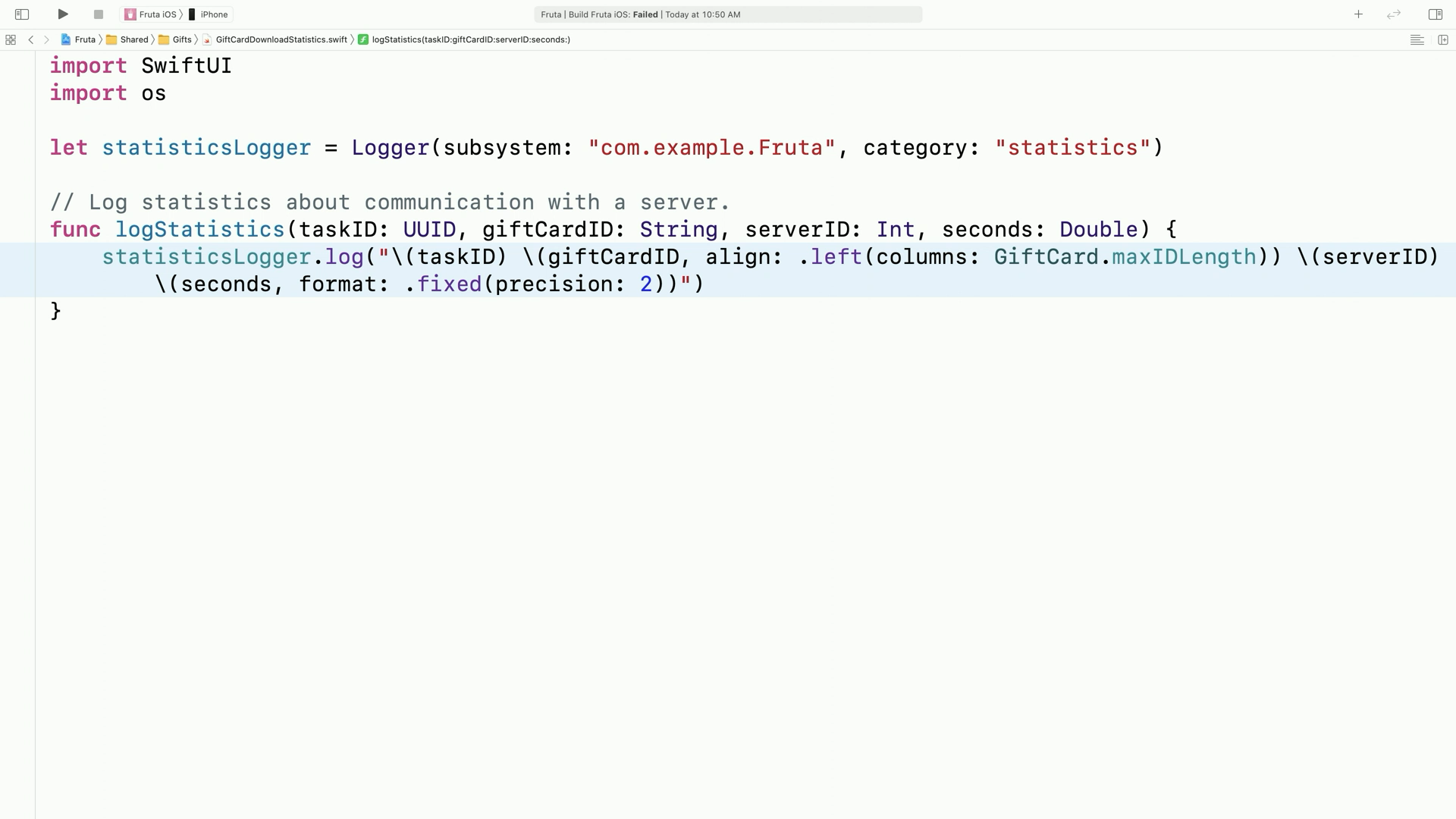
Task: Open the Fruta iOS scheme selector
Action: [x=150, y=14]
